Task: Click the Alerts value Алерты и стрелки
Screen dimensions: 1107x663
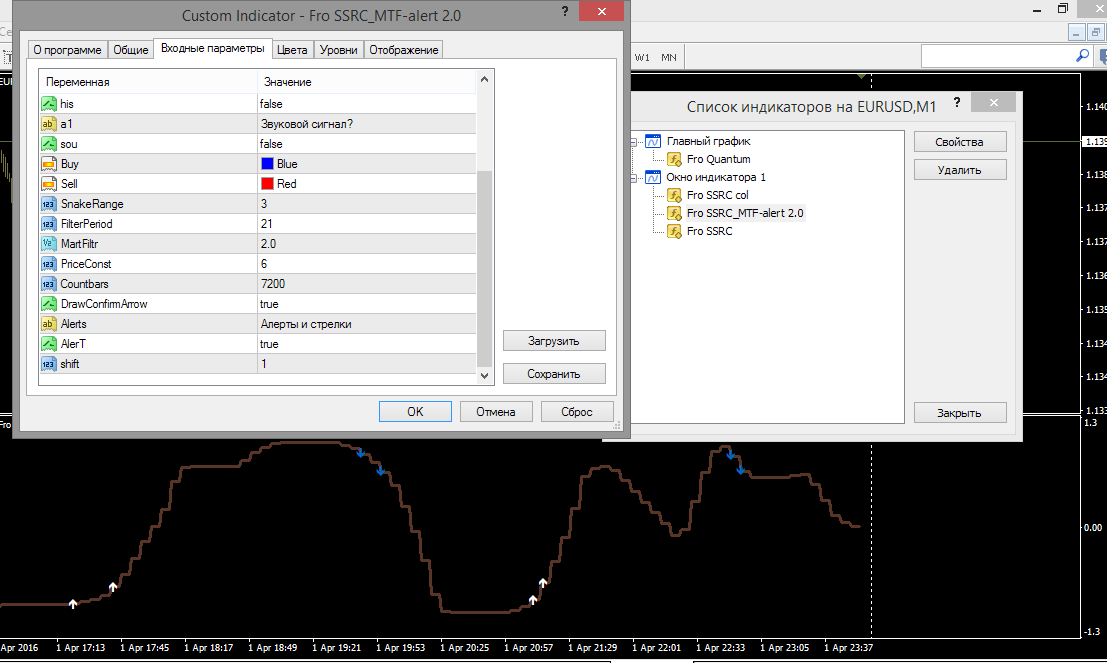Action: pos(366,324)
